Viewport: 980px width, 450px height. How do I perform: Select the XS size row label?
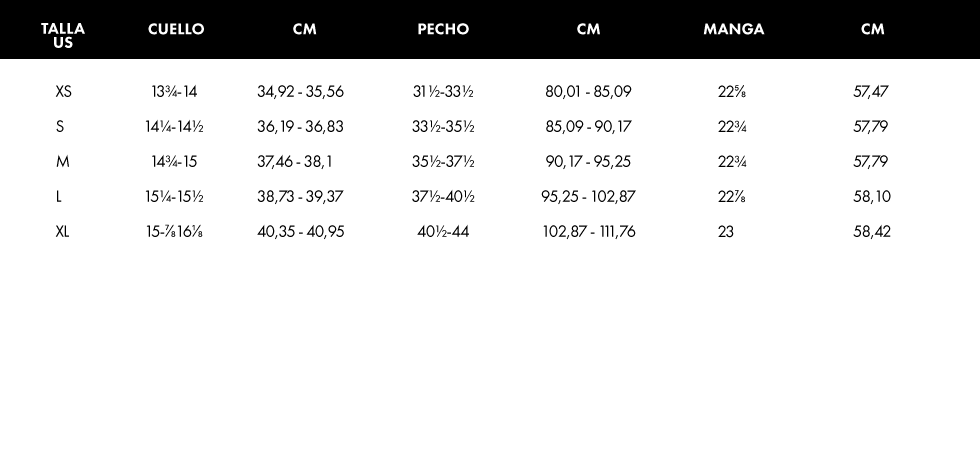64,92
